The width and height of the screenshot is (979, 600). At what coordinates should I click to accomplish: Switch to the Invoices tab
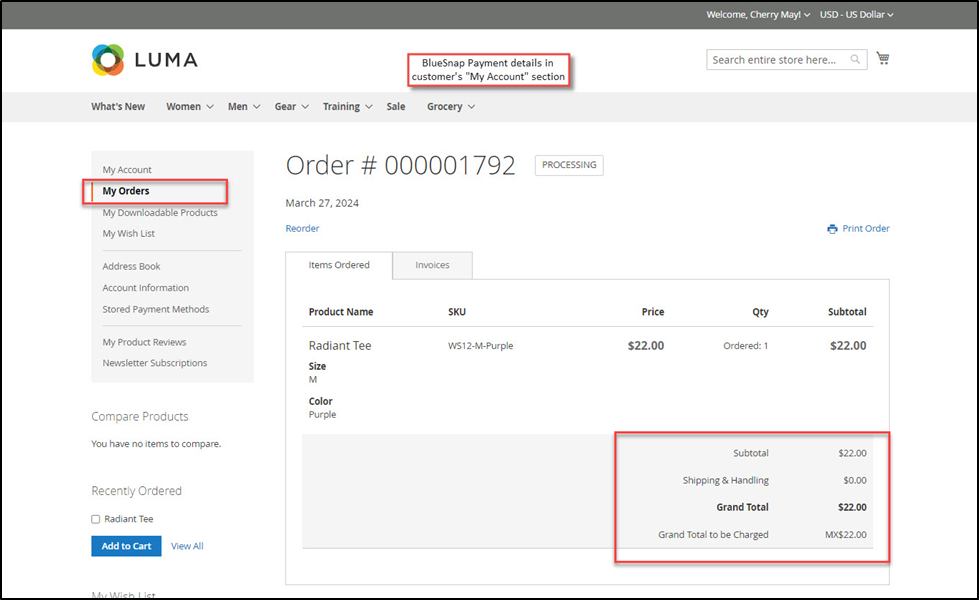[432, 265]
